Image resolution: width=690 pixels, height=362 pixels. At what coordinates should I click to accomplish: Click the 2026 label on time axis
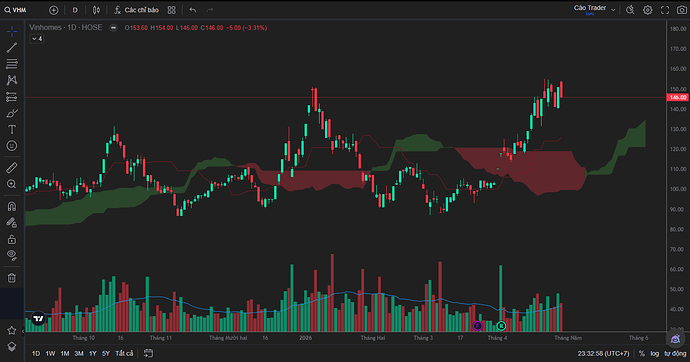pyautogui.click(x=305, y=338)
